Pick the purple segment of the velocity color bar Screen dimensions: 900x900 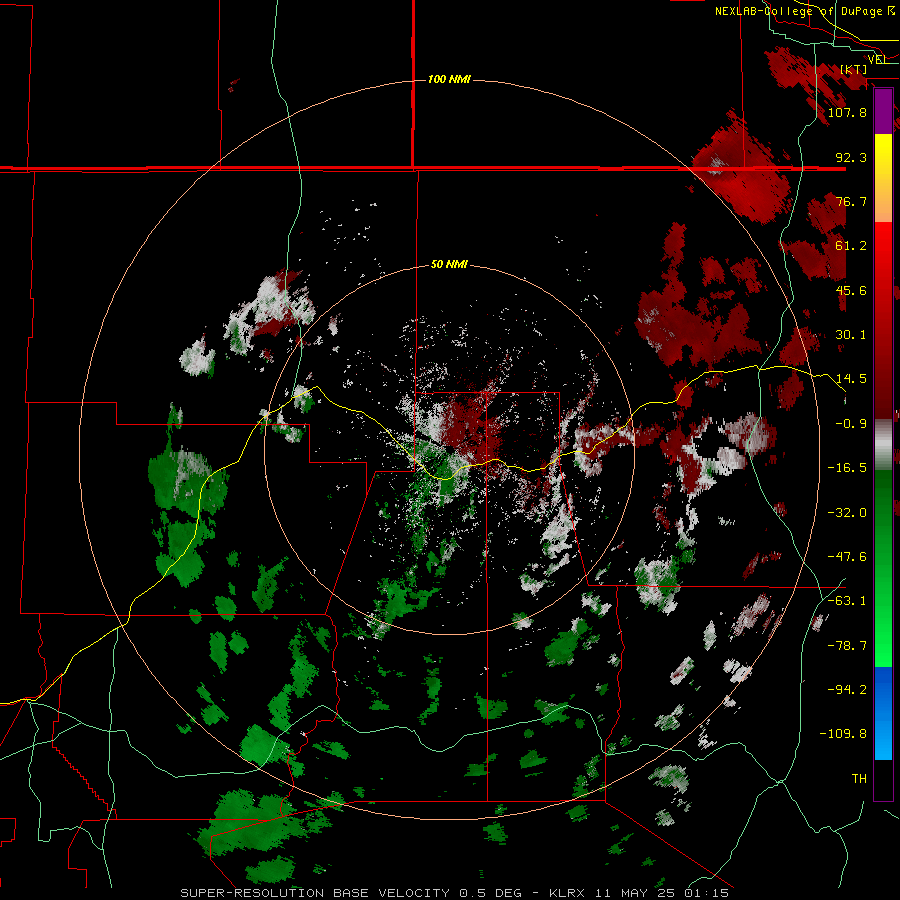tap(883, 111)
